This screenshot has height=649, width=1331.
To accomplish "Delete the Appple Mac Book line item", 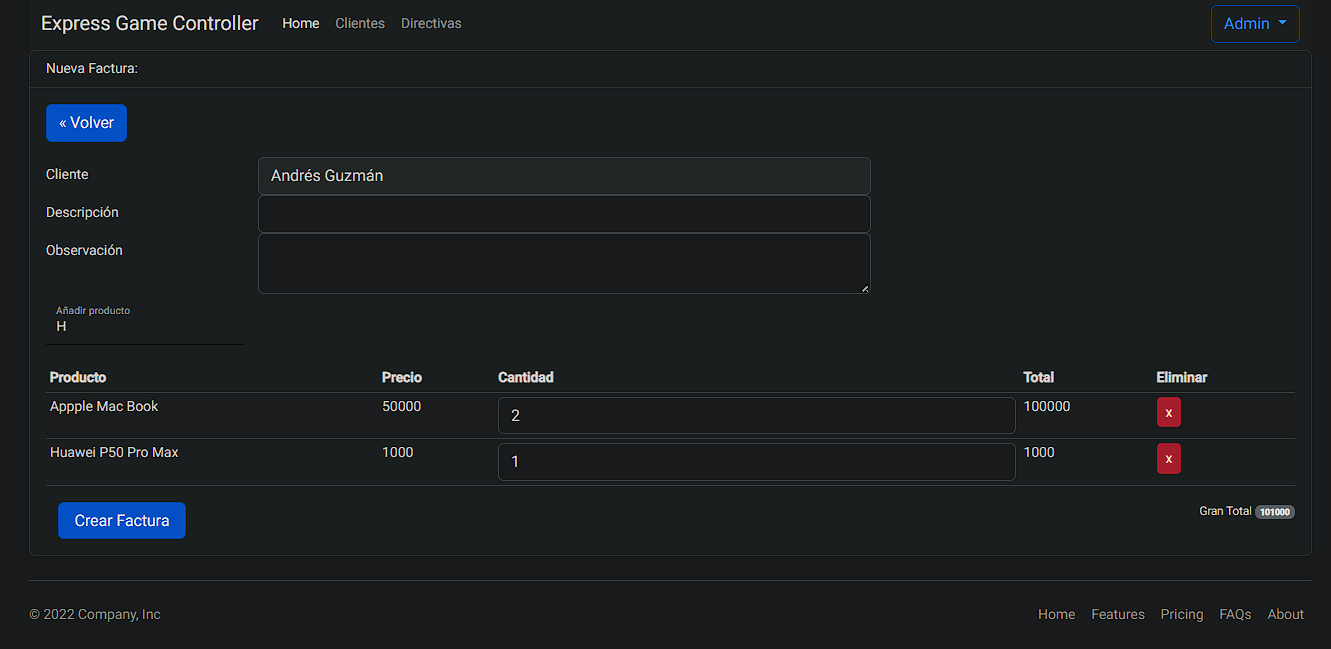I will pos(1168,411).
